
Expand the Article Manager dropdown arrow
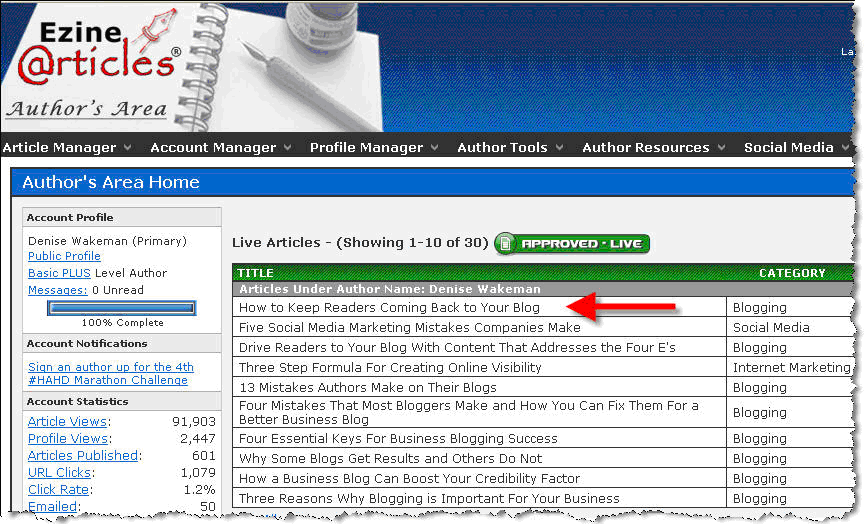(127, 147)
